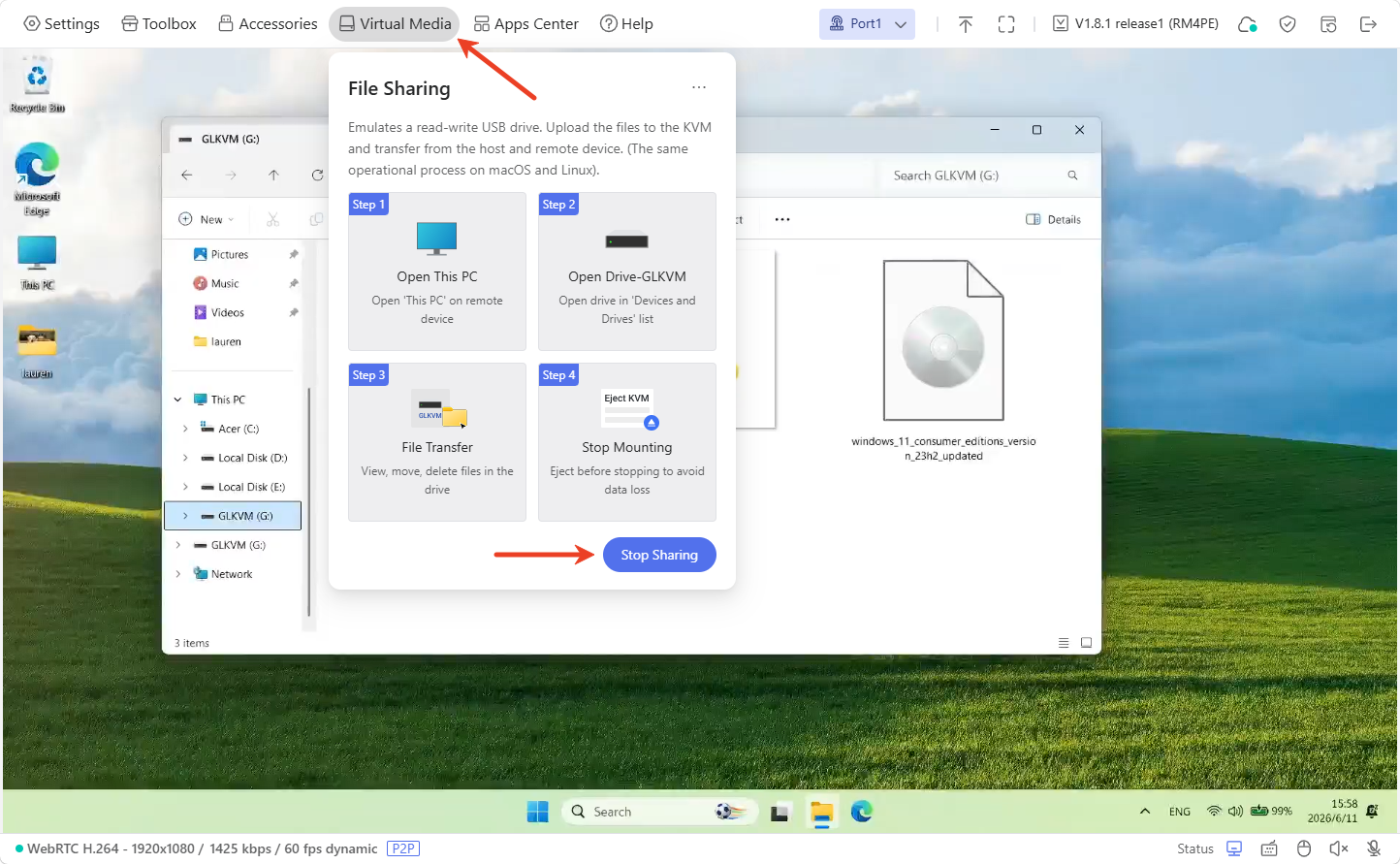Click the upward arrow-to-bar icon in top bar
1400x864 pixels.
pos(966,24)
